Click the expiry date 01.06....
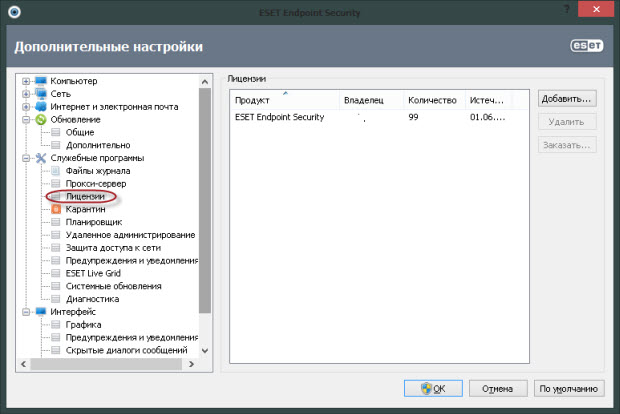 (487, 117)
